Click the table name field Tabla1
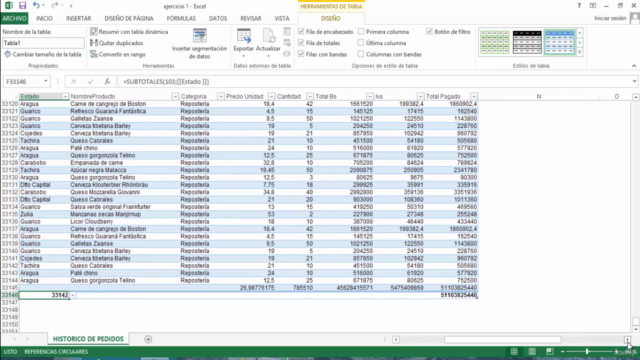640x360 pixels. pyautogui.click(x=43, y=43)
